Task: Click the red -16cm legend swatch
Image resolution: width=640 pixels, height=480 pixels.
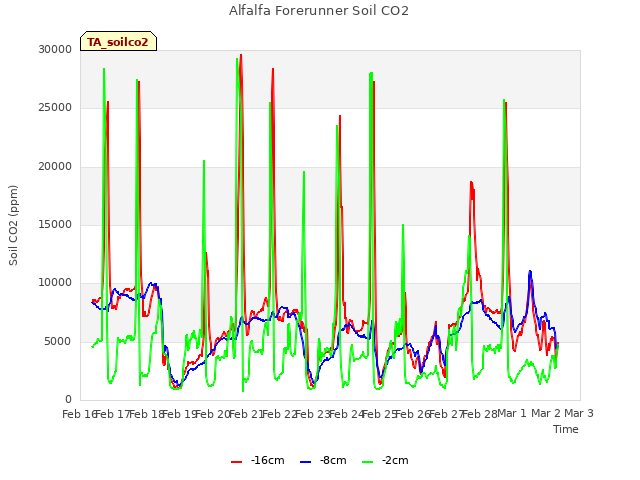Action: click(236, 461)
